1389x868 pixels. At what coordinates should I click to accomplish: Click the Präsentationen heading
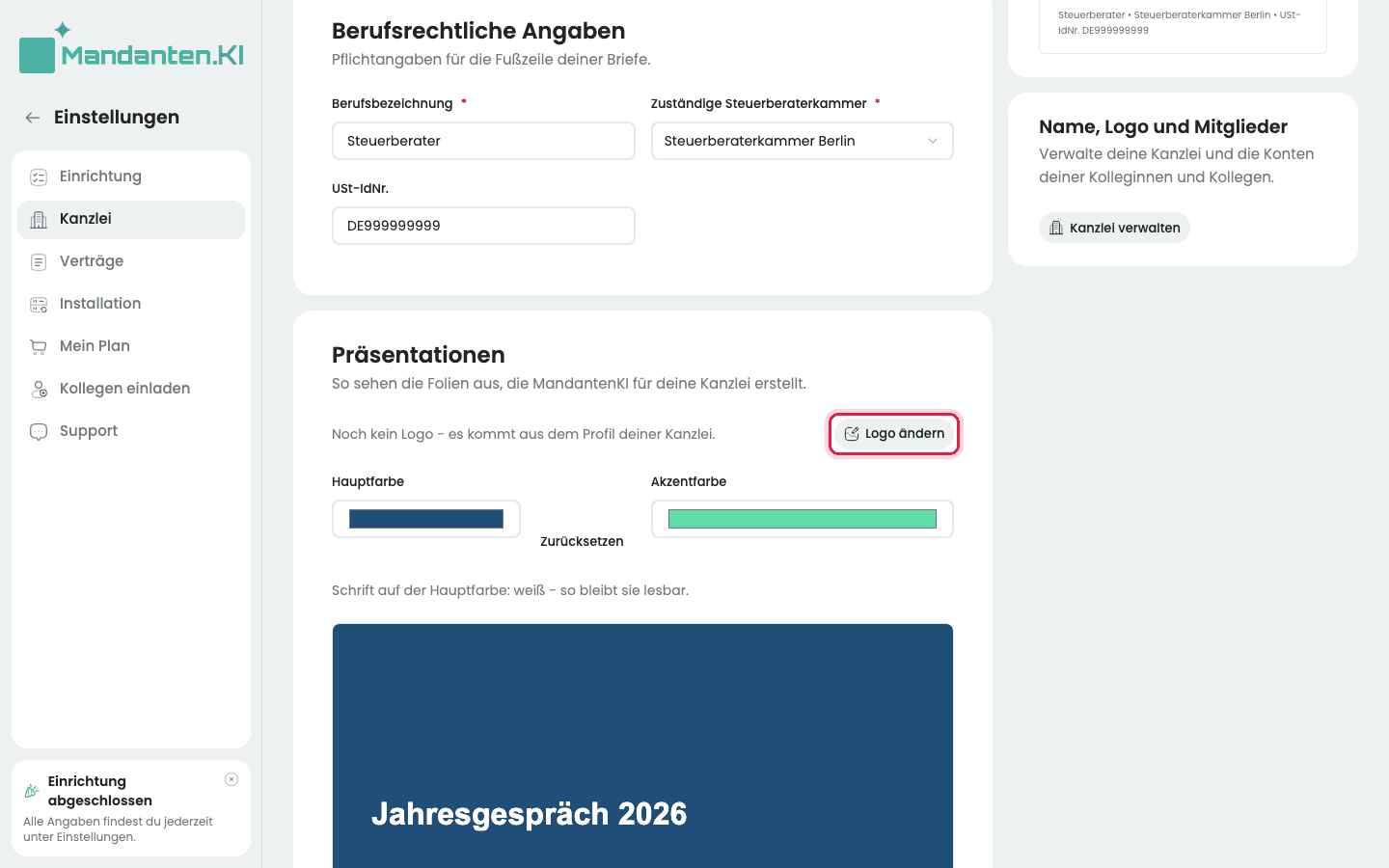(x=419, y=355)
